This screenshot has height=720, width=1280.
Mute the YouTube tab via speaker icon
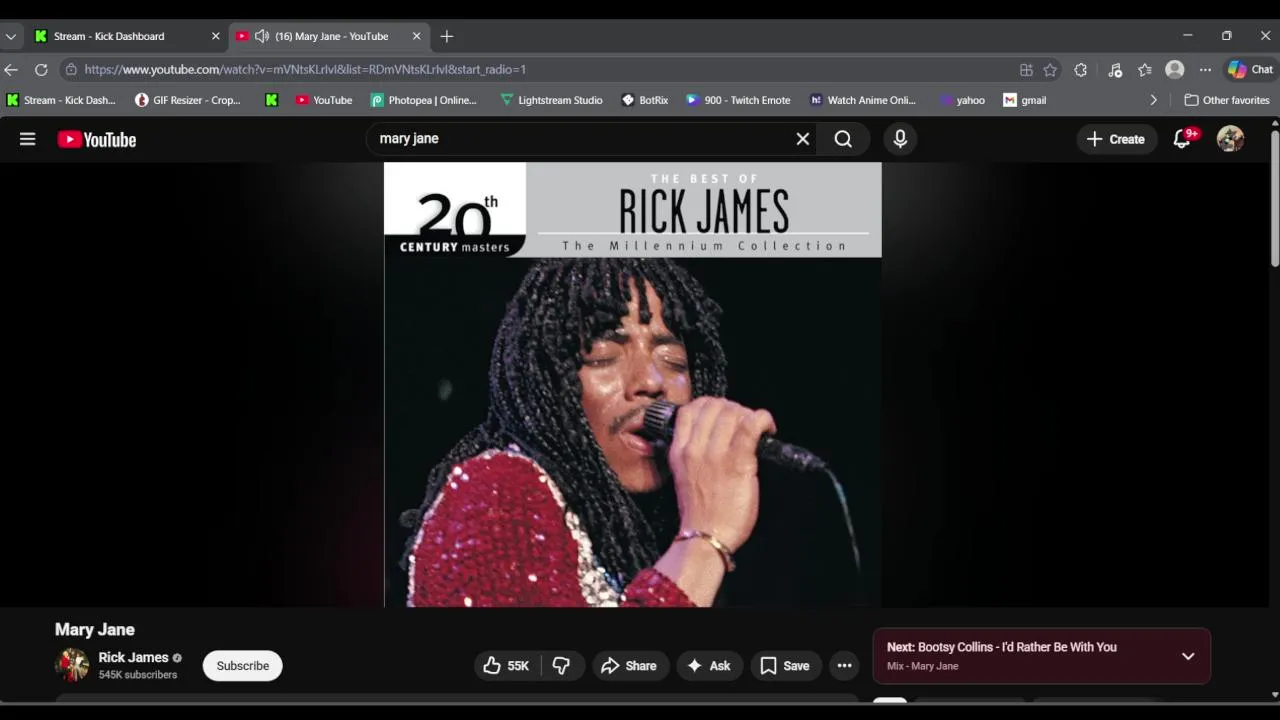262,36
